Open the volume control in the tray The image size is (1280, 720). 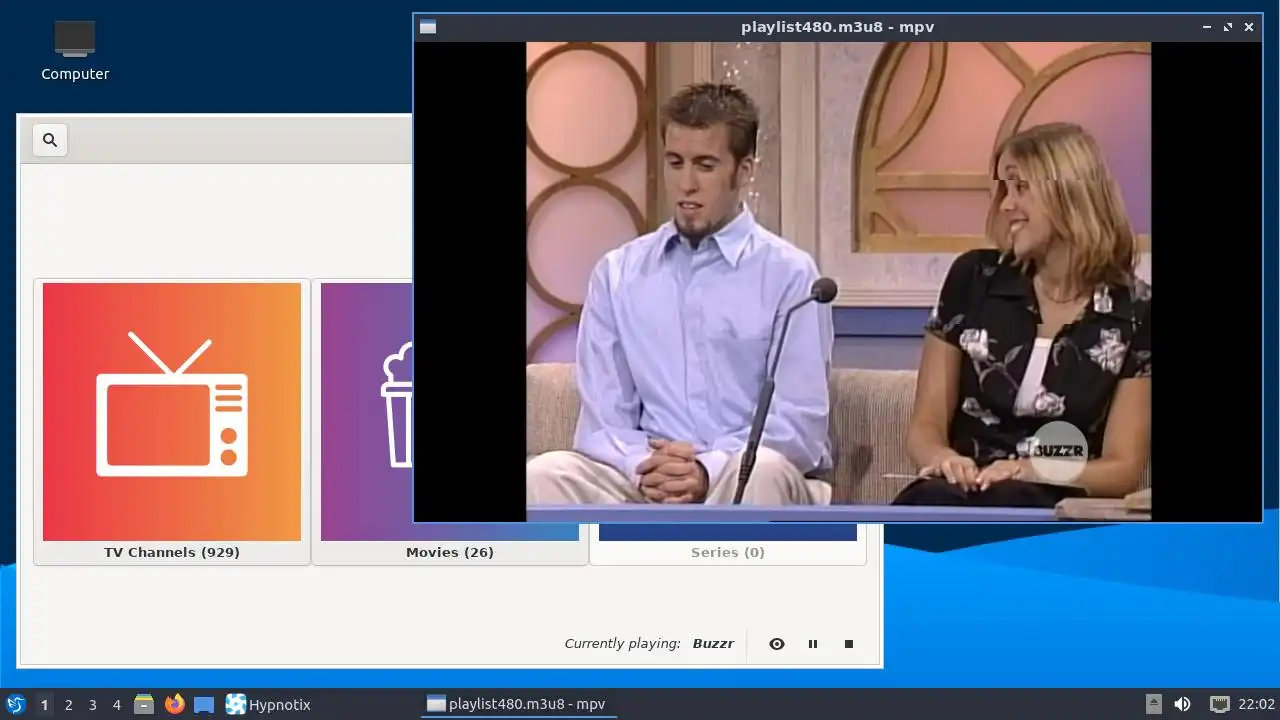pos(1182,704)
